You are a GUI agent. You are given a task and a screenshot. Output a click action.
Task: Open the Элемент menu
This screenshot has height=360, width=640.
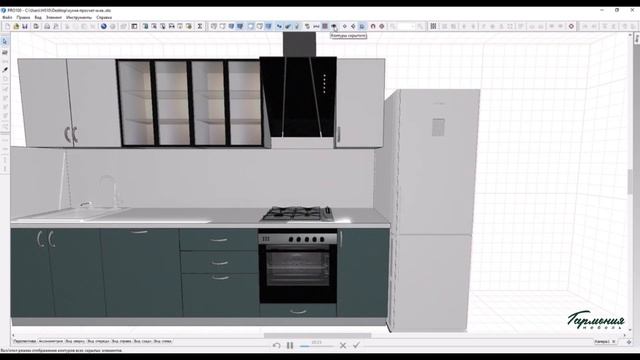(x=54, y=18)
